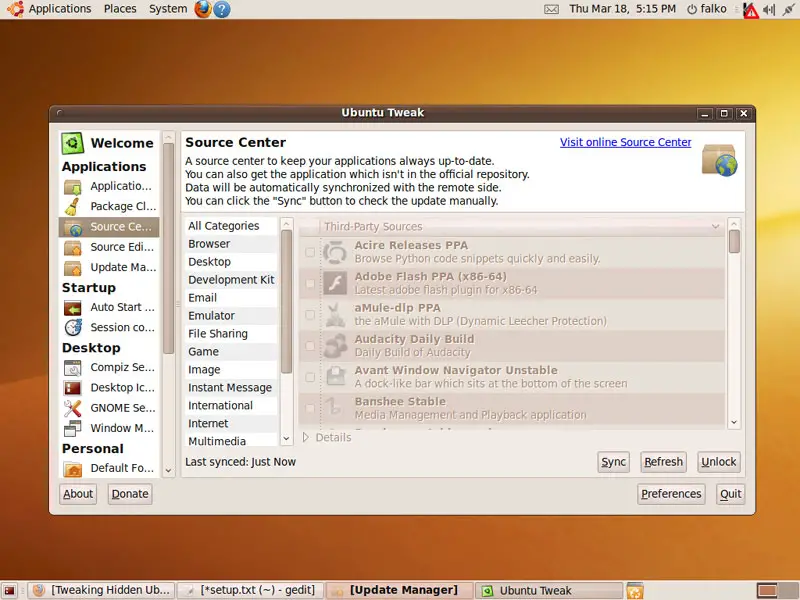Toggle the Audacity Daily Build checkbox
Viewport: 800px width, 600px height.
[310, 346]
